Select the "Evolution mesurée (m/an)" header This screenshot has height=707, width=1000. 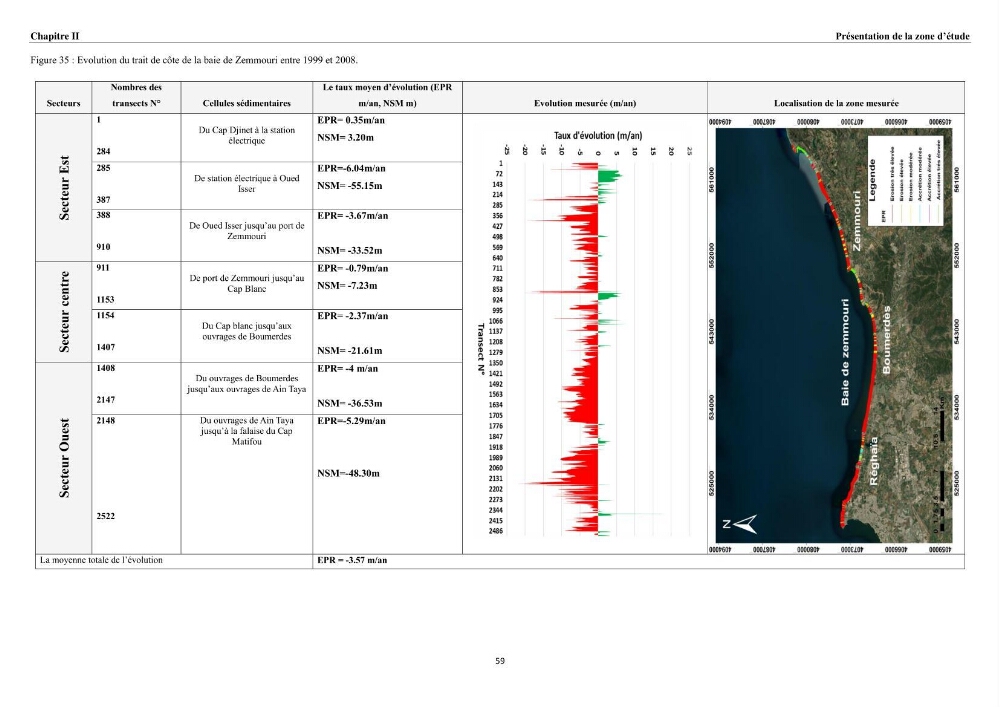coord(585,103)
